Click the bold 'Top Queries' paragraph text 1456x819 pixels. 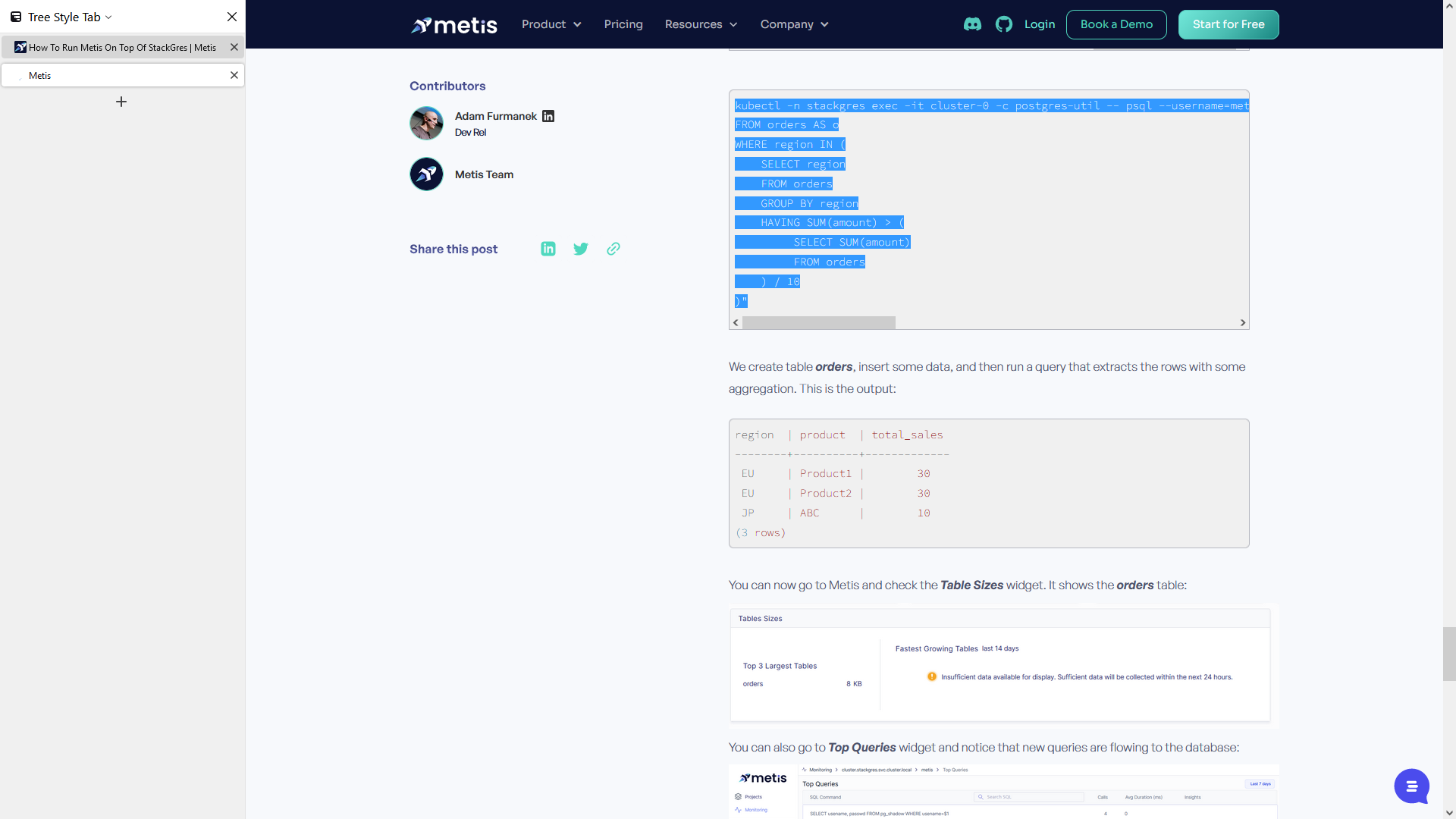[x=862, y=747]
